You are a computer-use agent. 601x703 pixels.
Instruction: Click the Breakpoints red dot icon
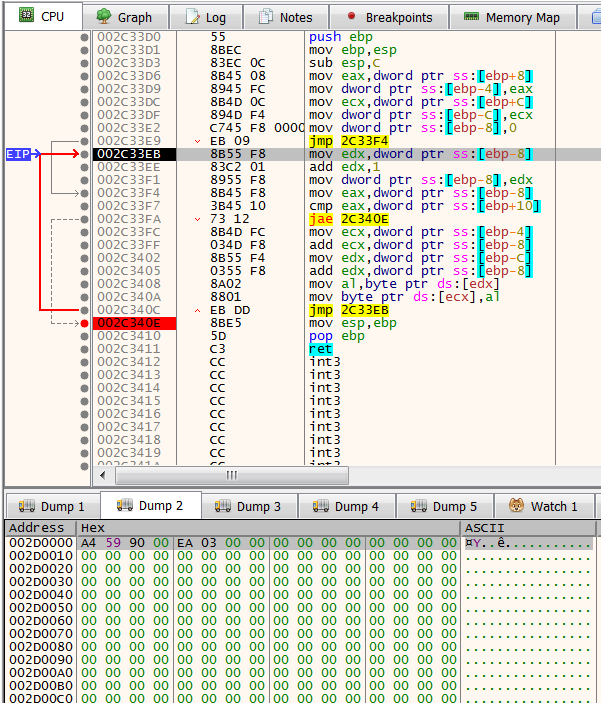coord(352,16)
